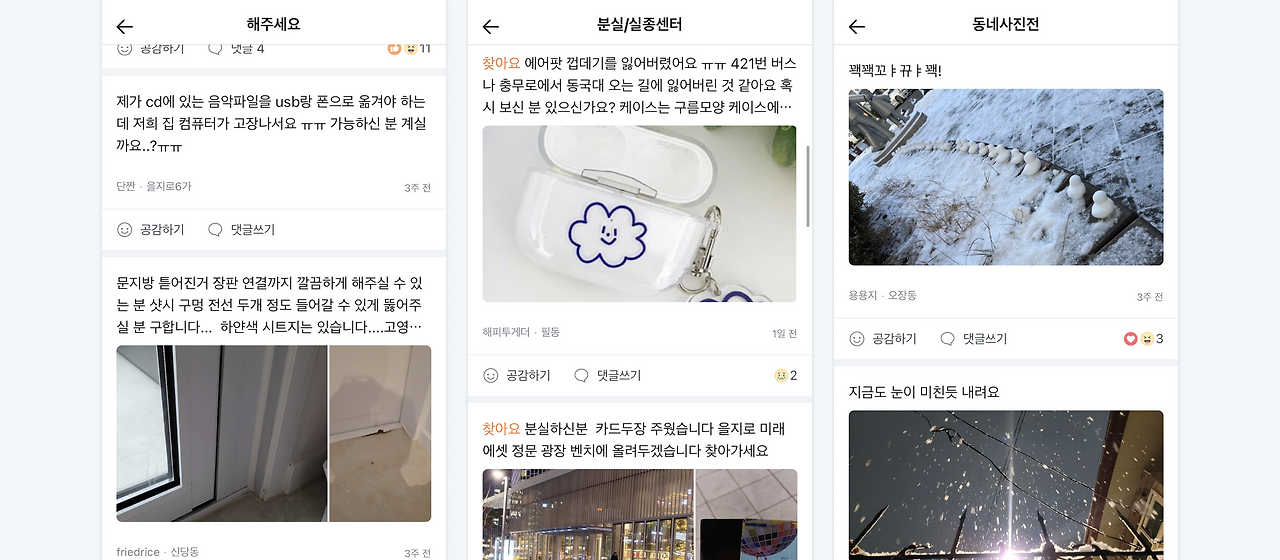View the 2 reactions on AirPods post
The width and height of the screenshot is (1280, 560).
pos(786,375)
